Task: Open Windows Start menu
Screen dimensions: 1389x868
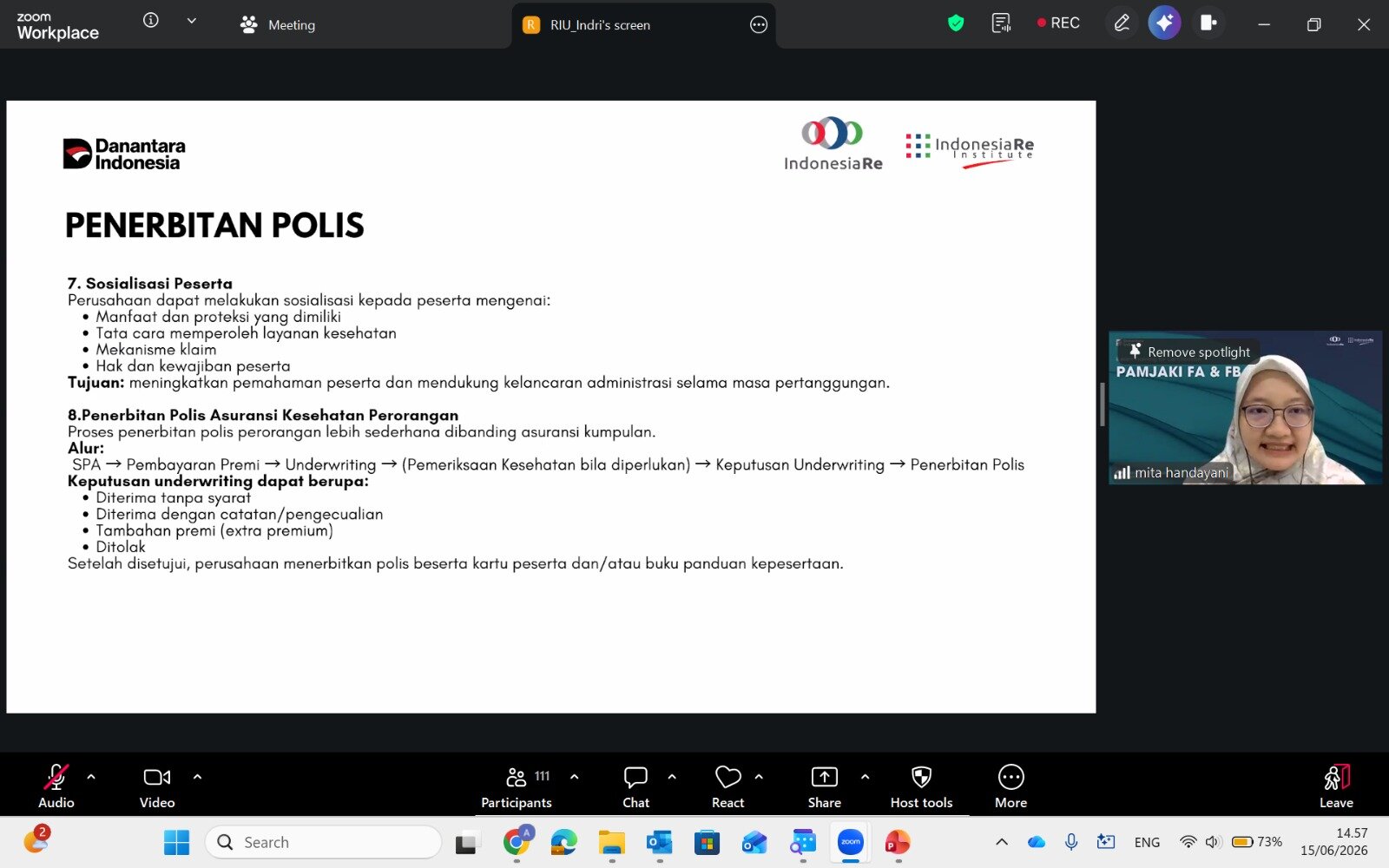Action: (x=176, y=842)
